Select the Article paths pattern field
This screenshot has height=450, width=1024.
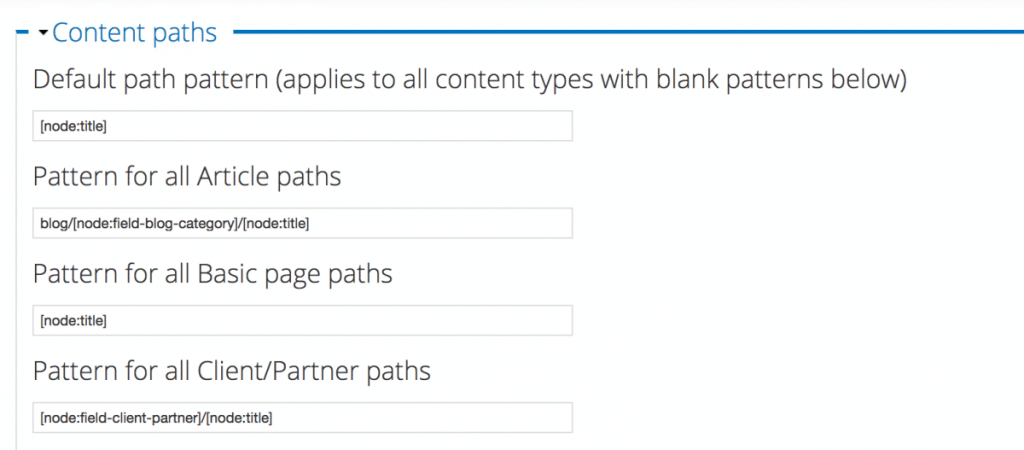tap(302, 223)
